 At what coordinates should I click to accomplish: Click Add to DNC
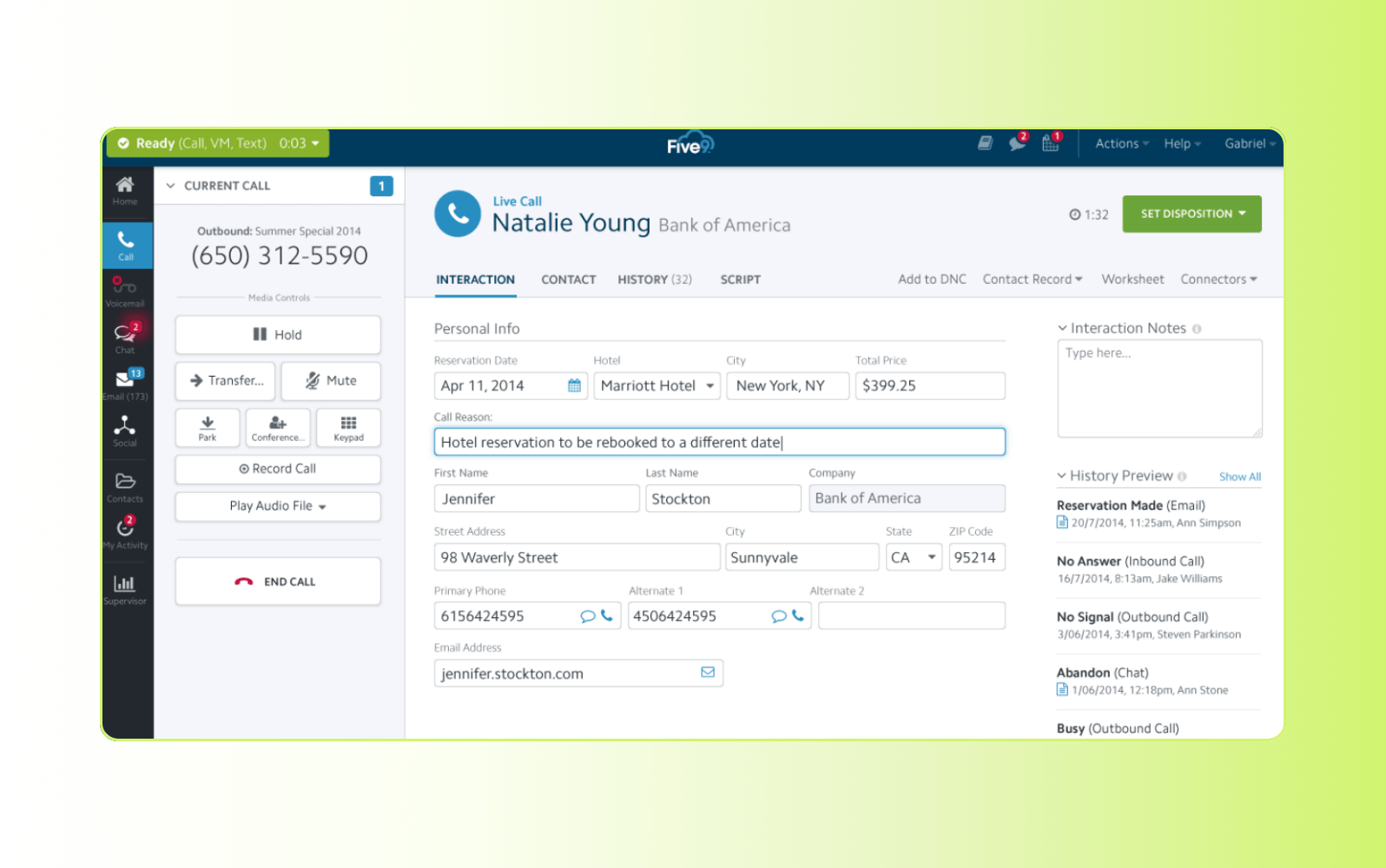click(932, 279)
